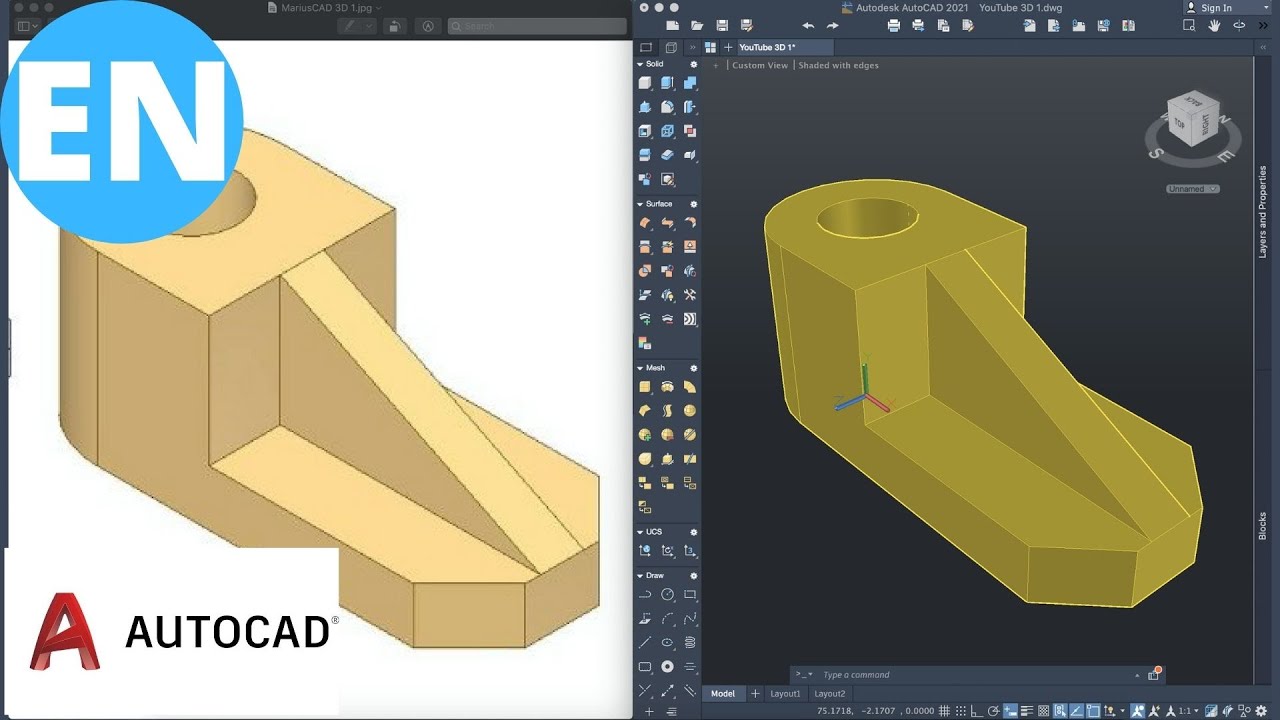
Task: Open the annotation scale 1:1 dropdown
Action: (1189, 710)
